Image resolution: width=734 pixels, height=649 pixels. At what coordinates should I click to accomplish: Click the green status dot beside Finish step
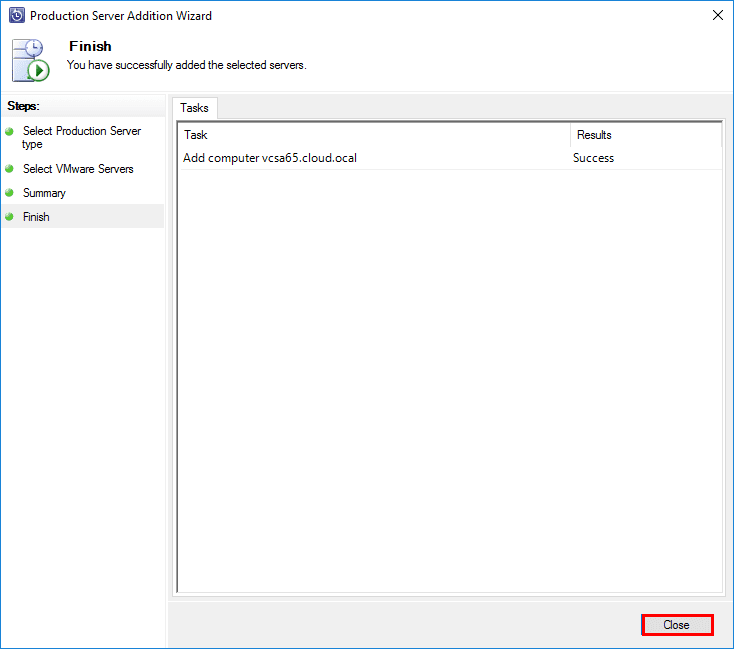(10, 217)
